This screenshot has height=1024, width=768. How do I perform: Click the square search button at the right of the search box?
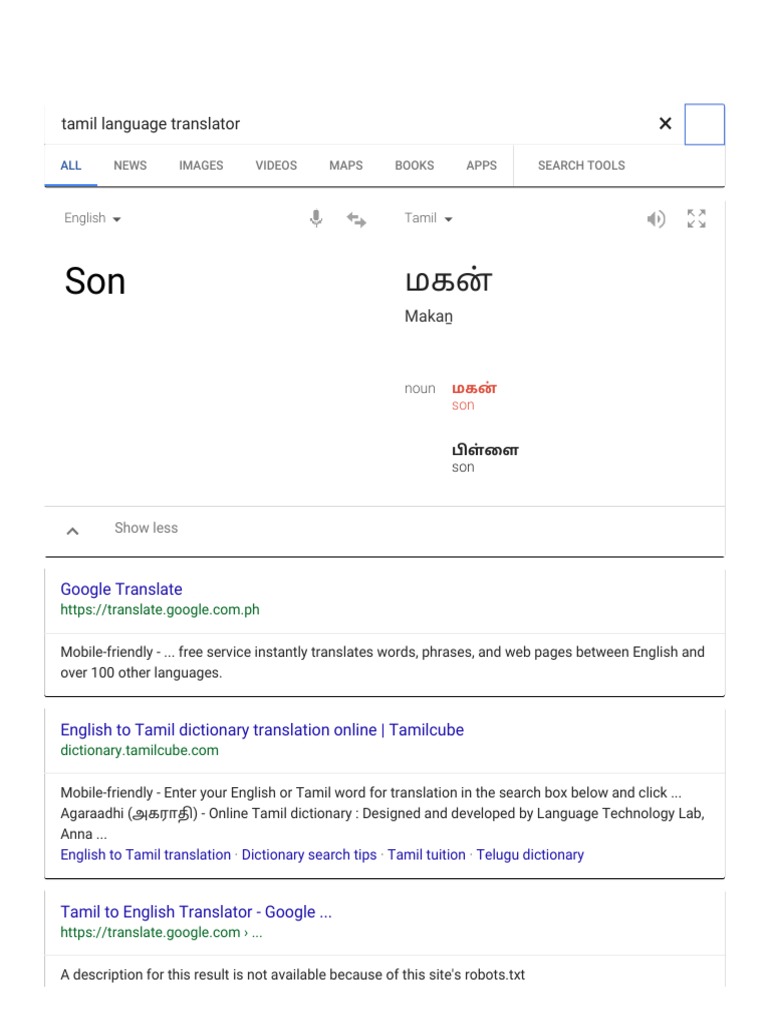704,124
